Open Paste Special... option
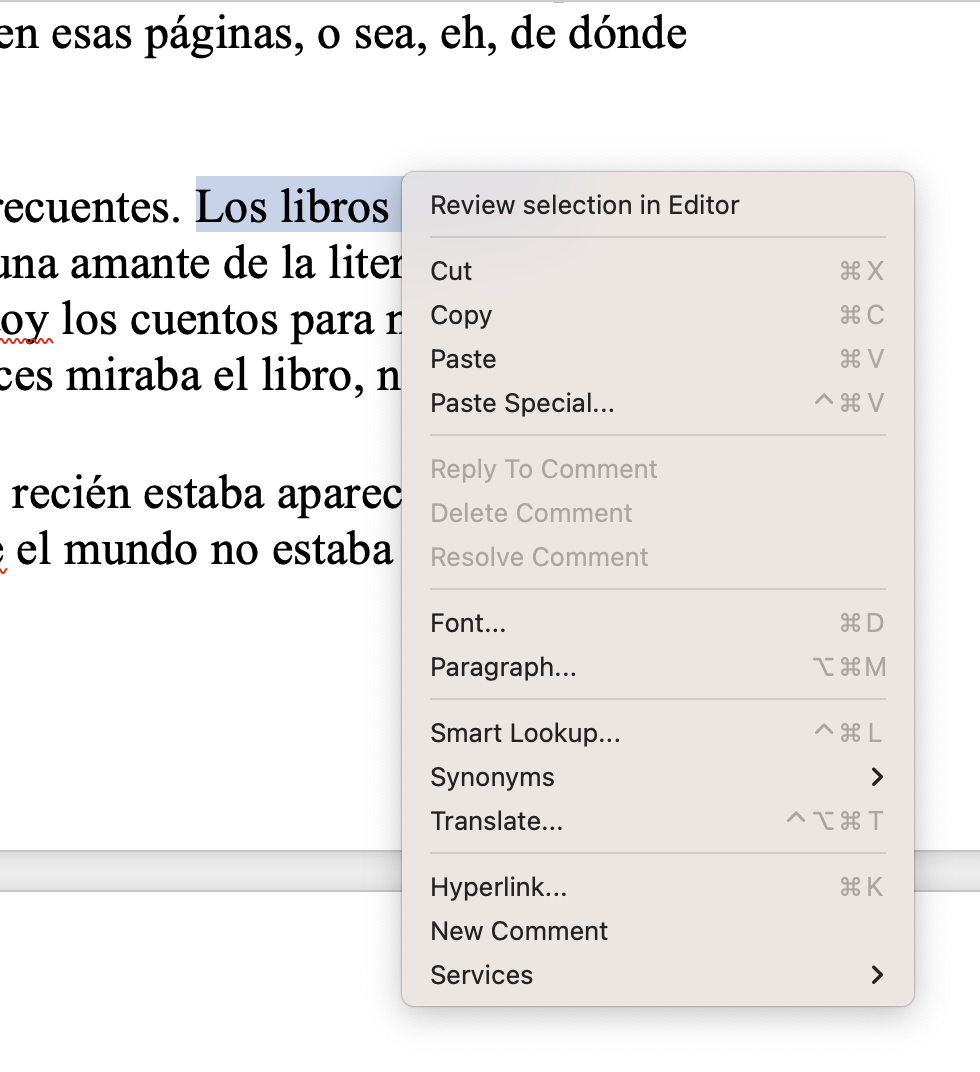 657,403
